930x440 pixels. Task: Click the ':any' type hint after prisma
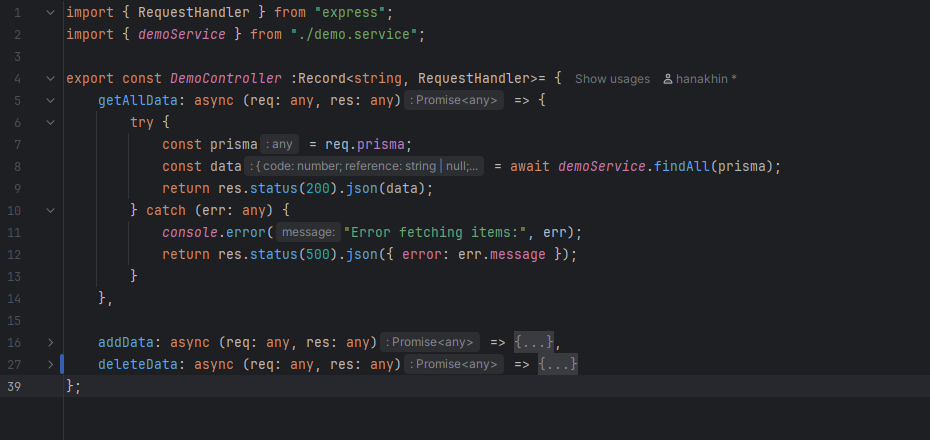tap(278, 145)
